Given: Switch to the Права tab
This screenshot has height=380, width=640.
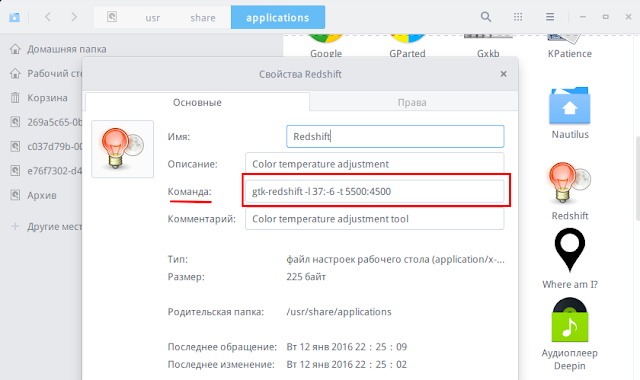Looking at the screenshot, I should click(x=412, y=102).
